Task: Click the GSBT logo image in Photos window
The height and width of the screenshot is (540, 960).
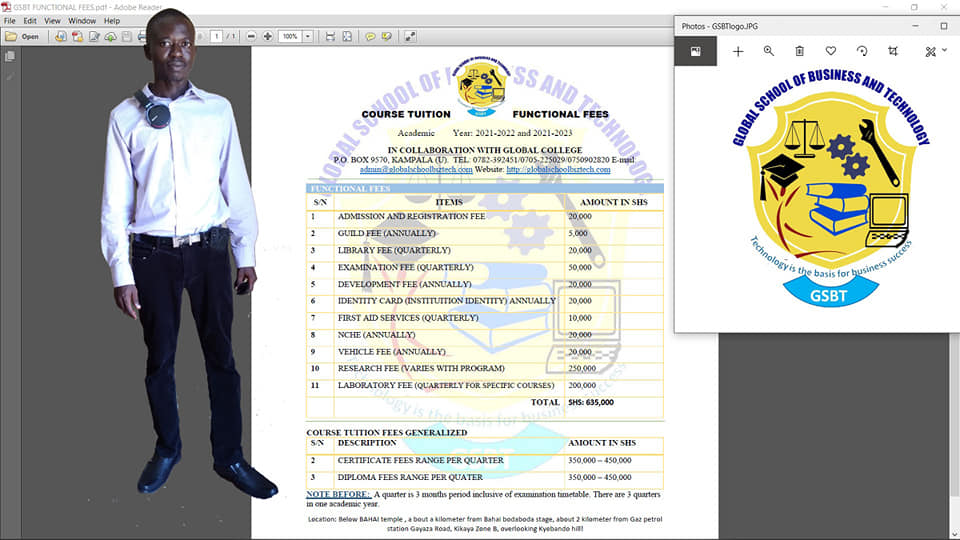Action: [x=830, y=190]
